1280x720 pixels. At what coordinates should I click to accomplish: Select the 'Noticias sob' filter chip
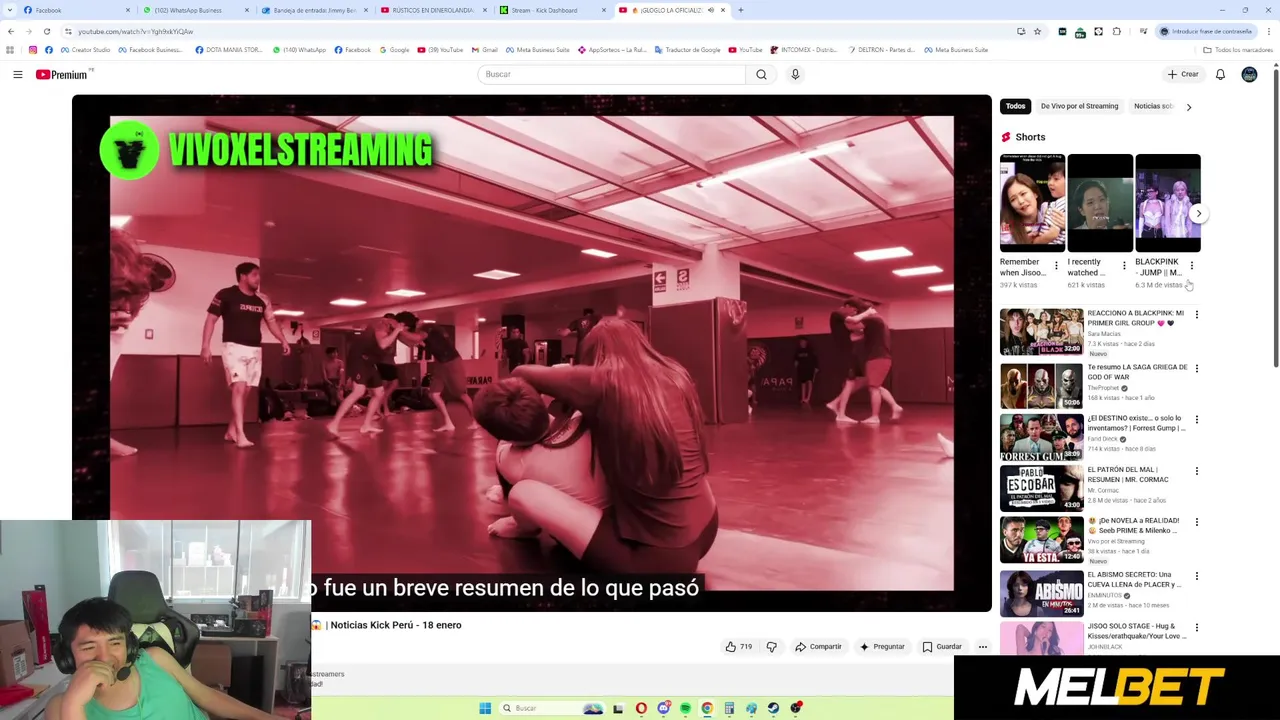1153,106
